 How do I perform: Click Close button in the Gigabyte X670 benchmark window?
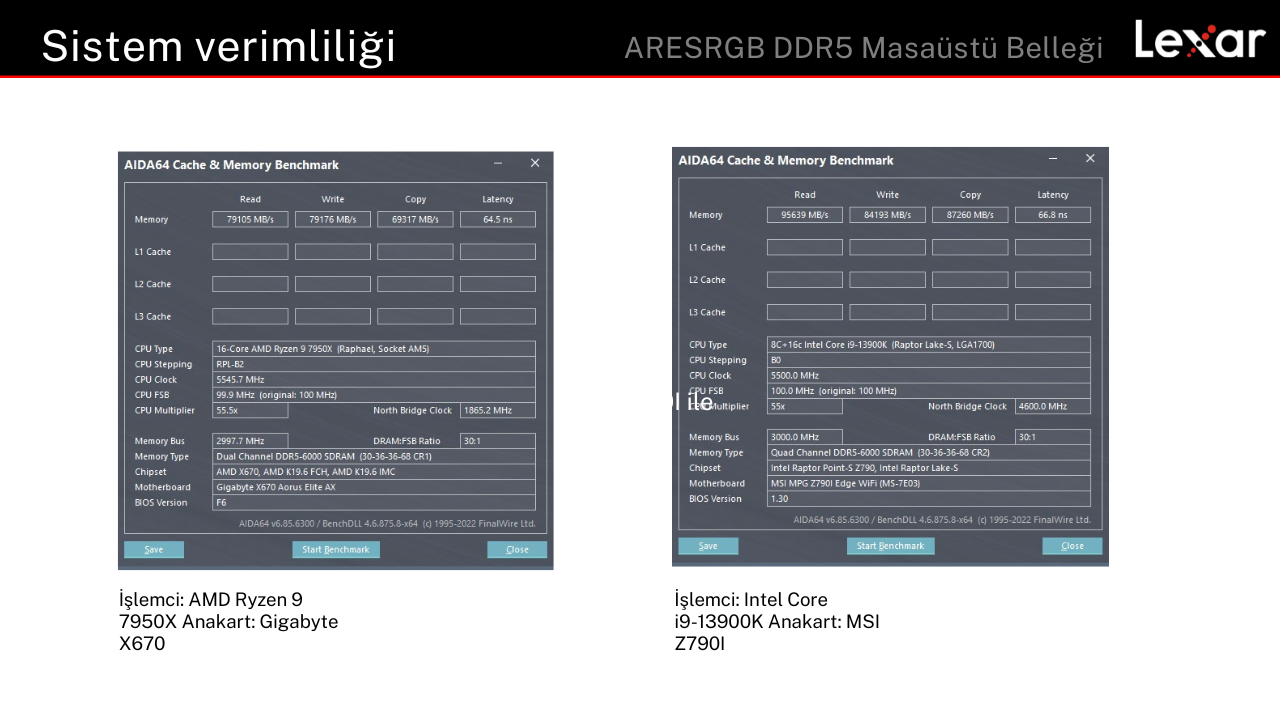517,549
